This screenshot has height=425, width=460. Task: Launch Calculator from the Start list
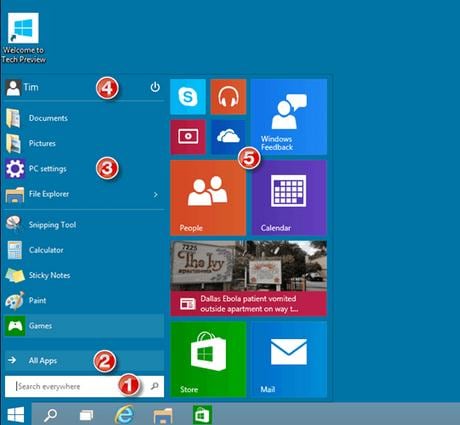[x=84, y=250]
